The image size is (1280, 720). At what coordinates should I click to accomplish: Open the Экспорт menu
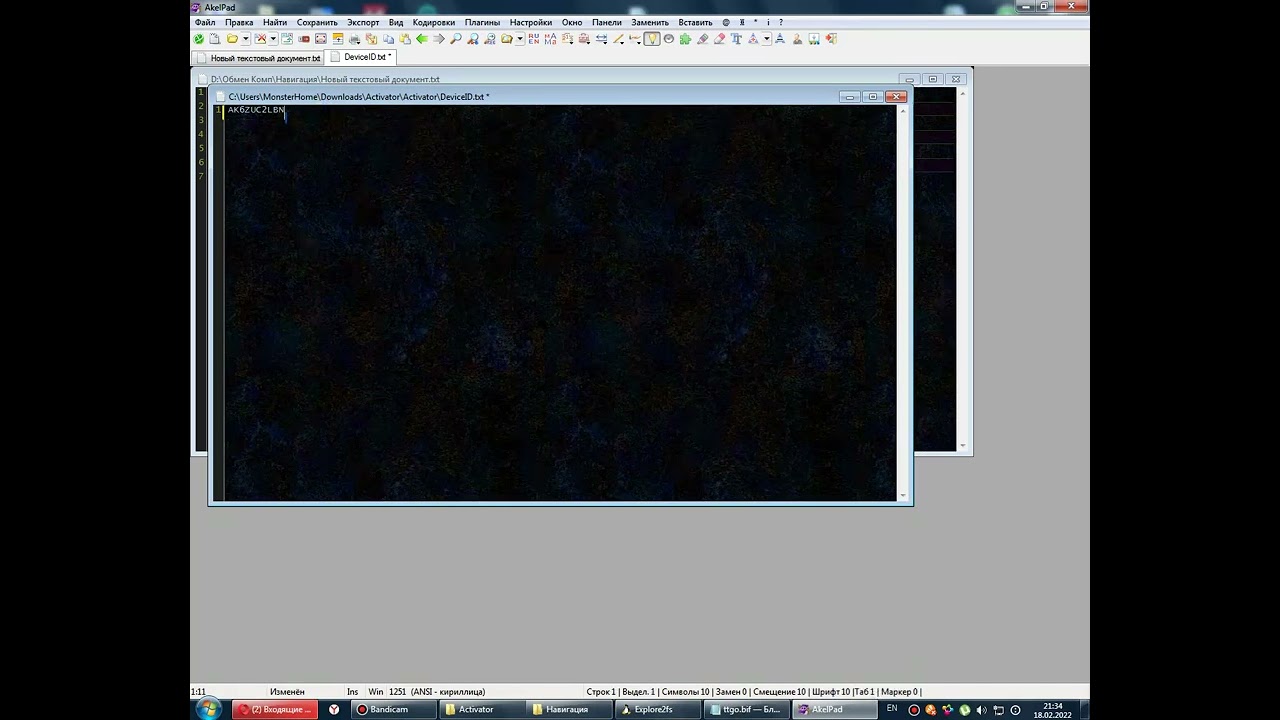363,22
